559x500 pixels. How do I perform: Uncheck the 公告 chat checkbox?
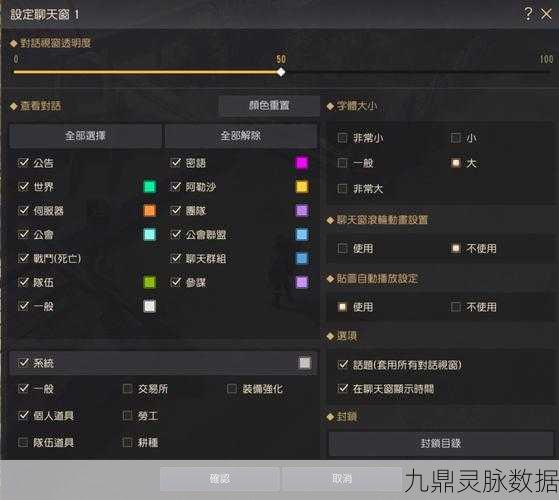coord(24,163)
